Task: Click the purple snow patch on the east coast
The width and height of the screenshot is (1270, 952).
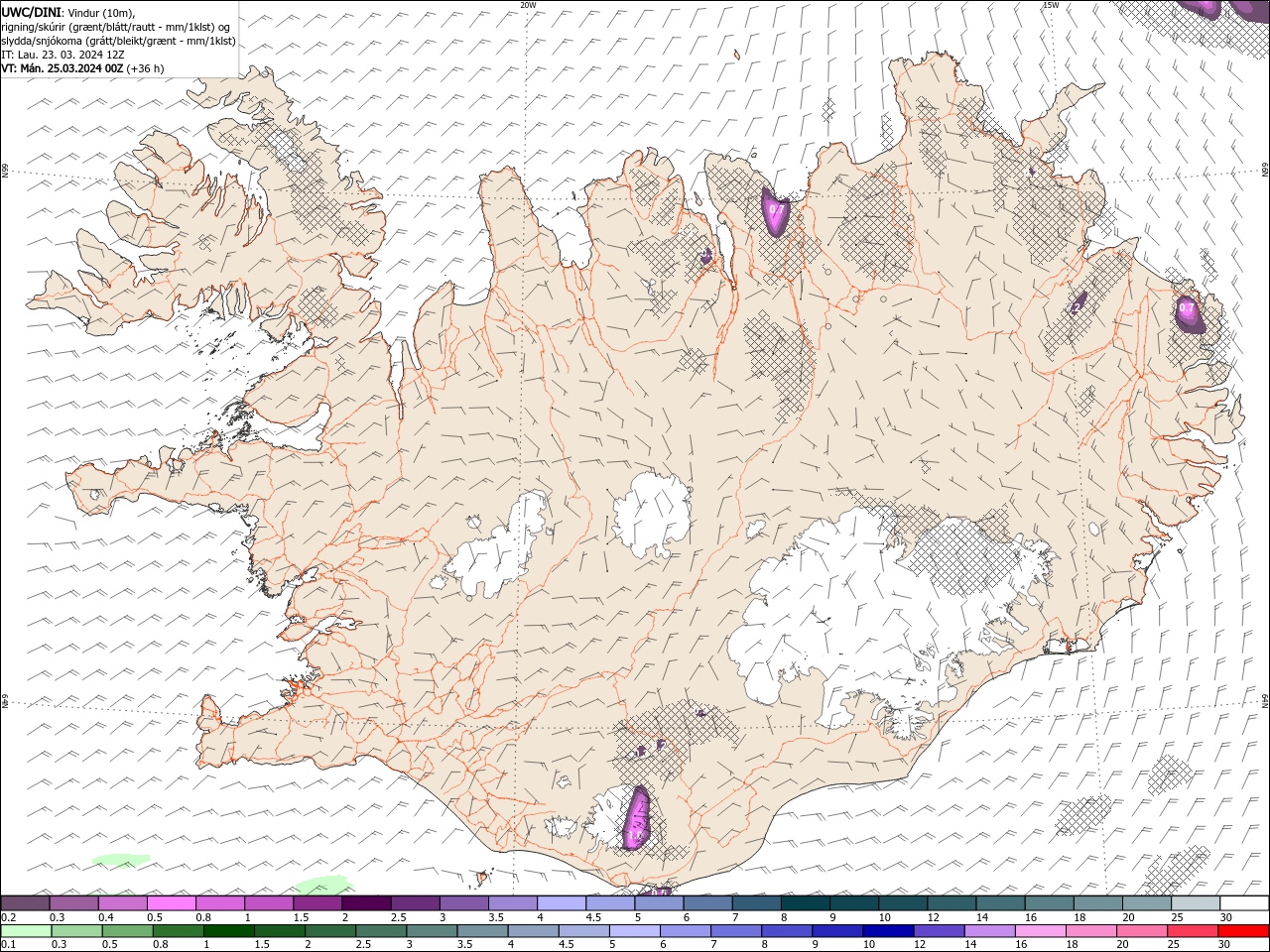Action: [1188, 312]
